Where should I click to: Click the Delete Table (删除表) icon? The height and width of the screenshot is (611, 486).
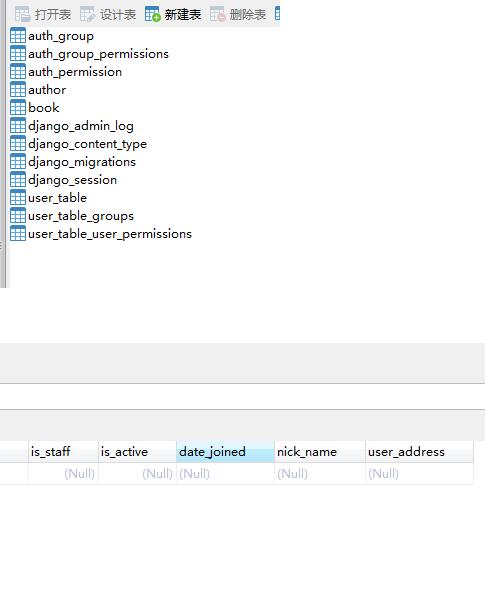(217, 14)
